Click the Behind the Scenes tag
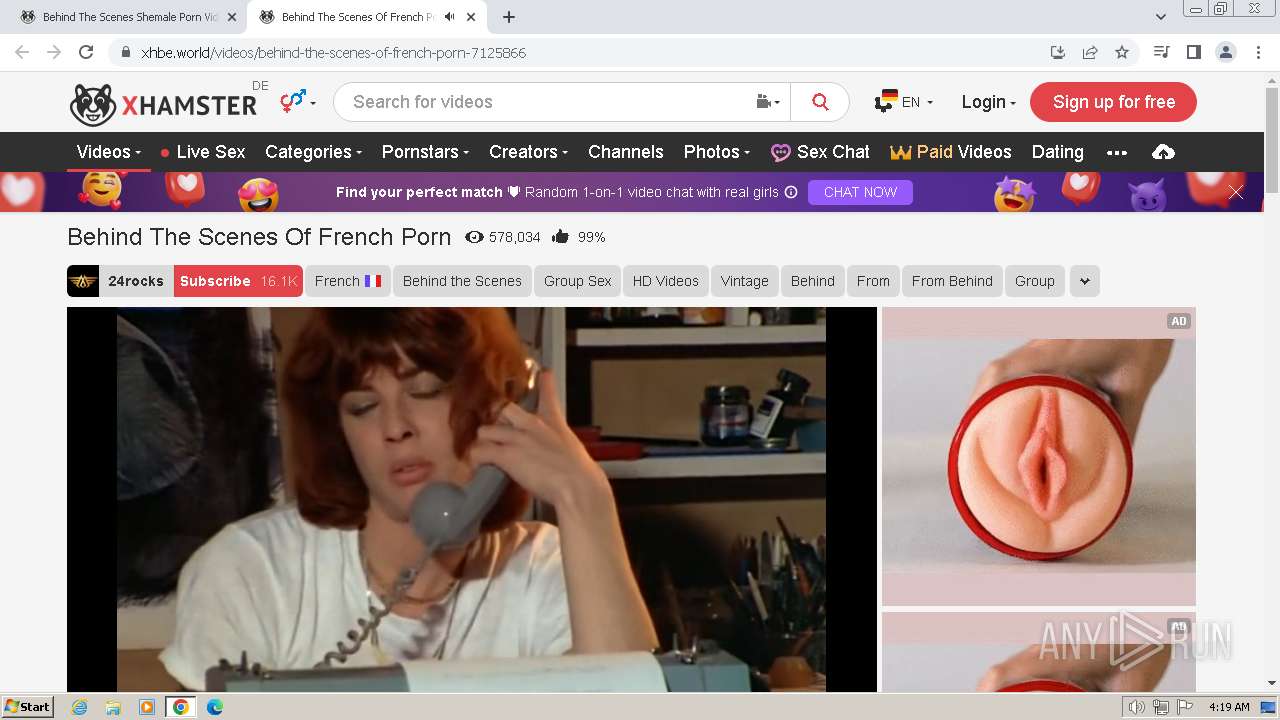 tap(462, 281)
